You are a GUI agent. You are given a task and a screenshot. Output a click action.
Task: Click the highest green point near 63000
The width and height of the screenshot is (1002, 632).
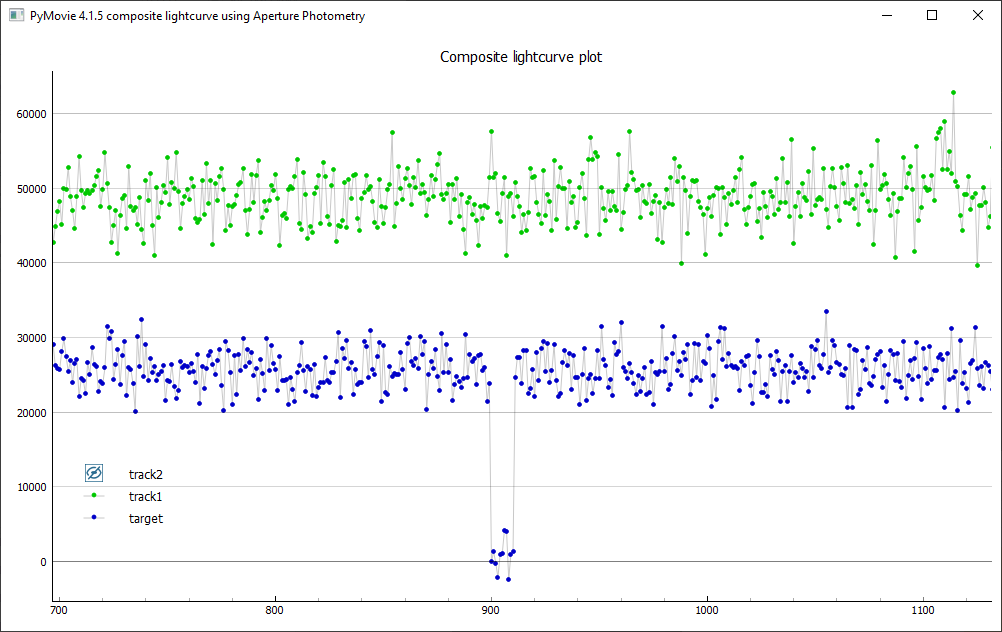(953, 92)
